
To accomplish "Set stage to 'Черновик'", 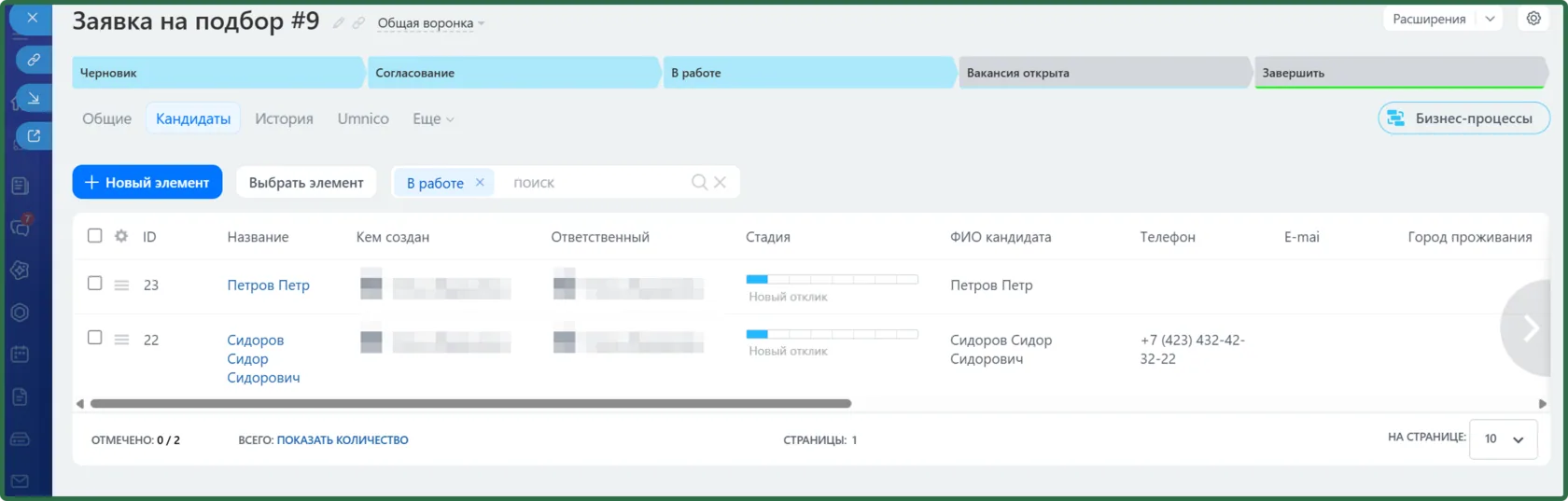I will (x=217, y=73).
